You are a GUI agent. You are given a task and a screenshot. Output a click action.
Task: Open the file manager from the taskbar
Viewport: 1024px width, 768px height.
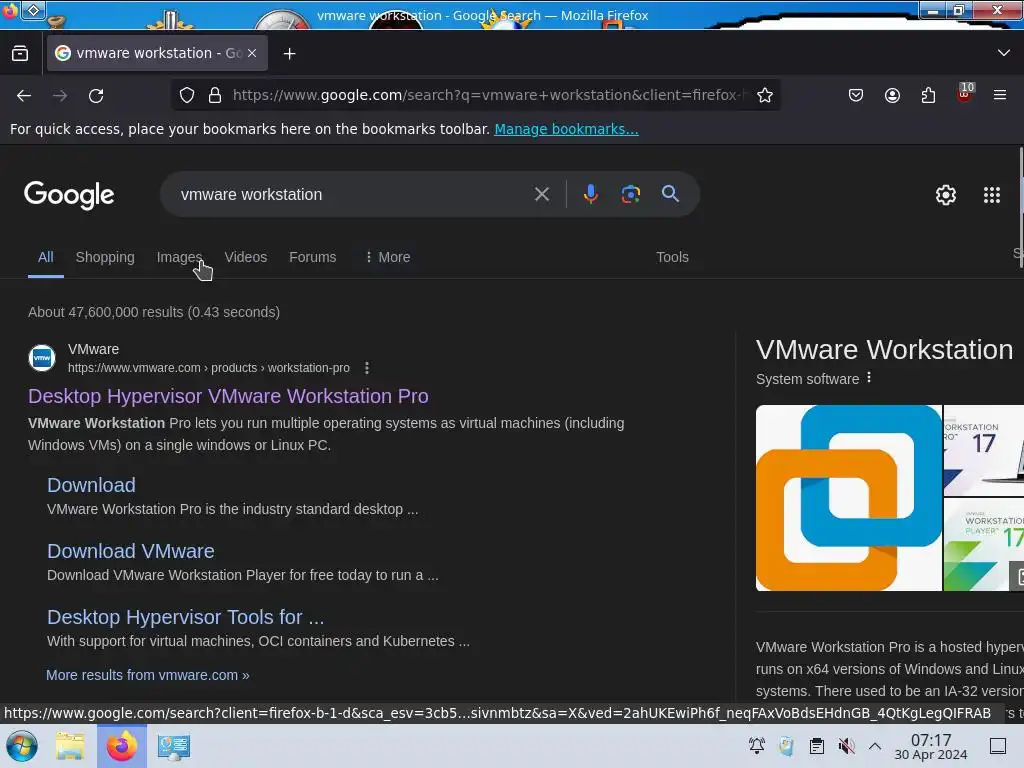coord(70,746)
